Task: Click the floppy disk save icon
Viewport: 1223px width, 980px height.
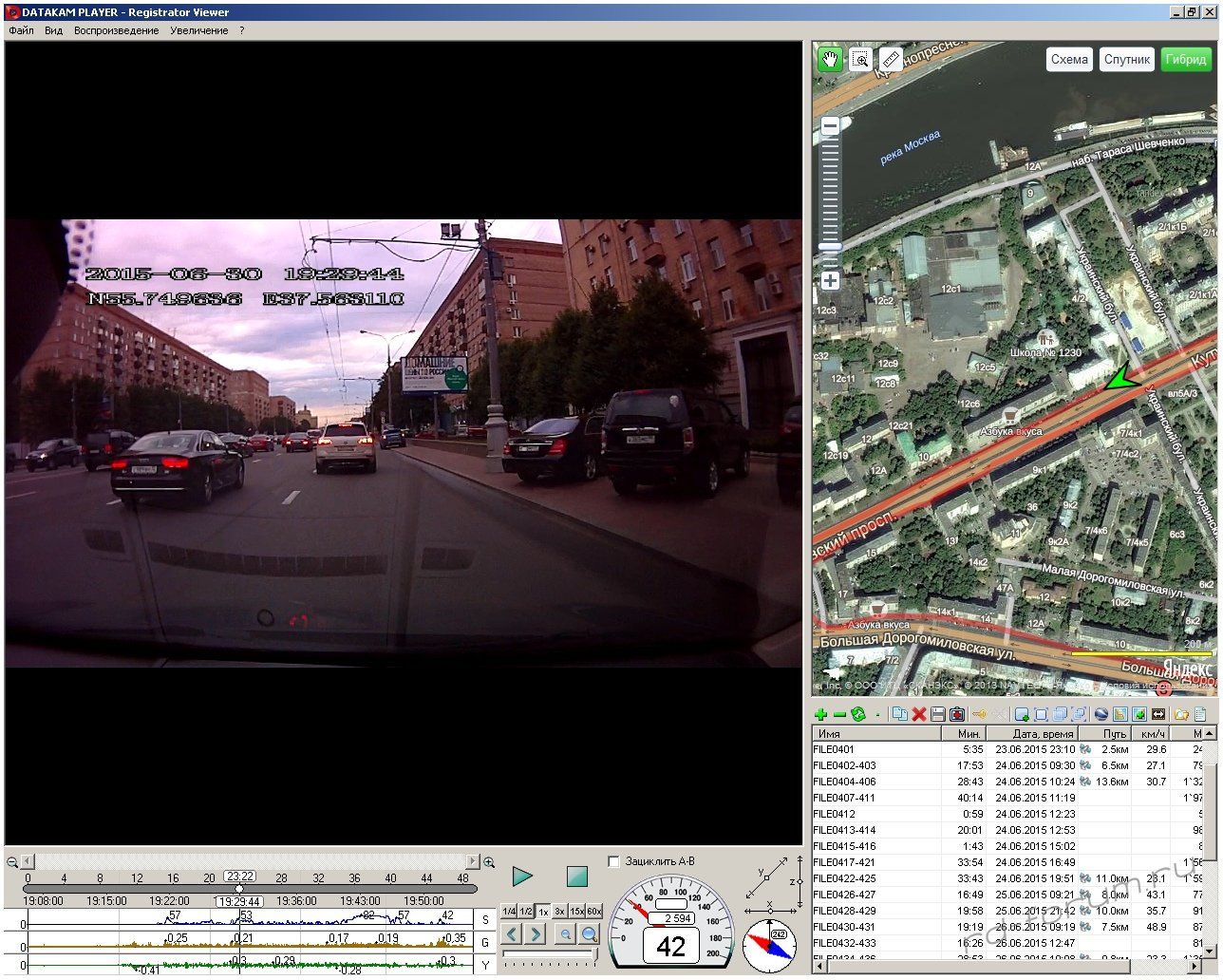Action: [938, 714]
